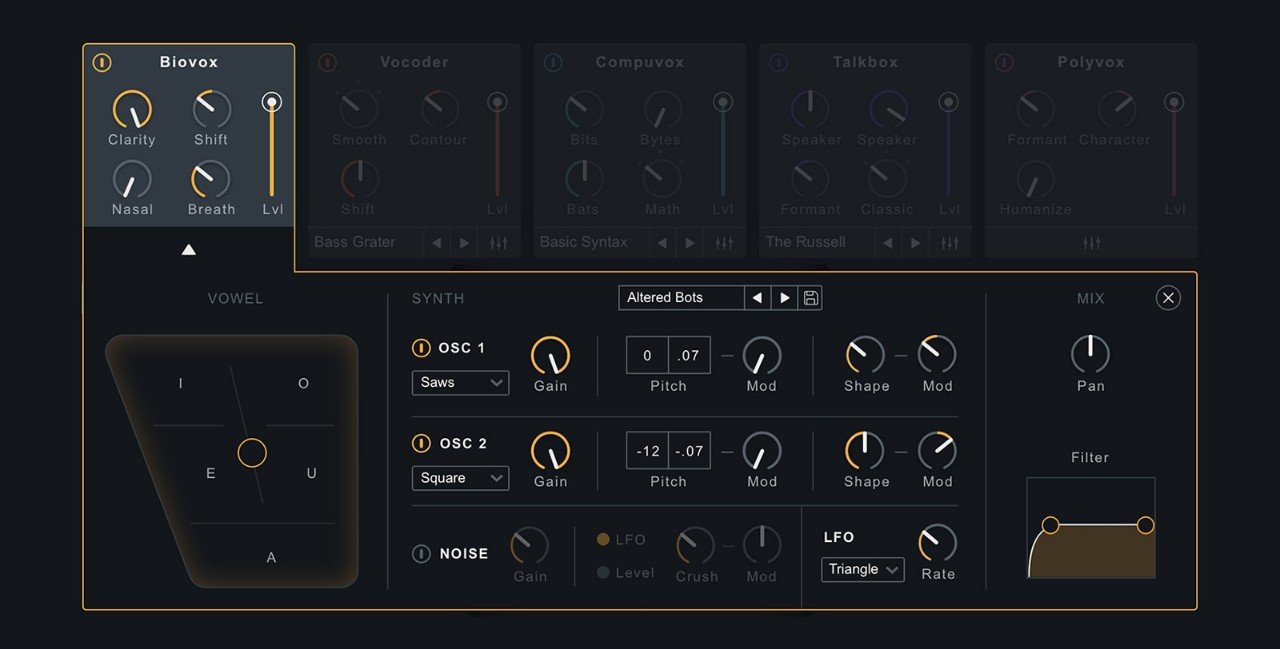This screenshot has width=1280, height=649.
Task: Toggle Biovox module power button
Action: [102, 63]
